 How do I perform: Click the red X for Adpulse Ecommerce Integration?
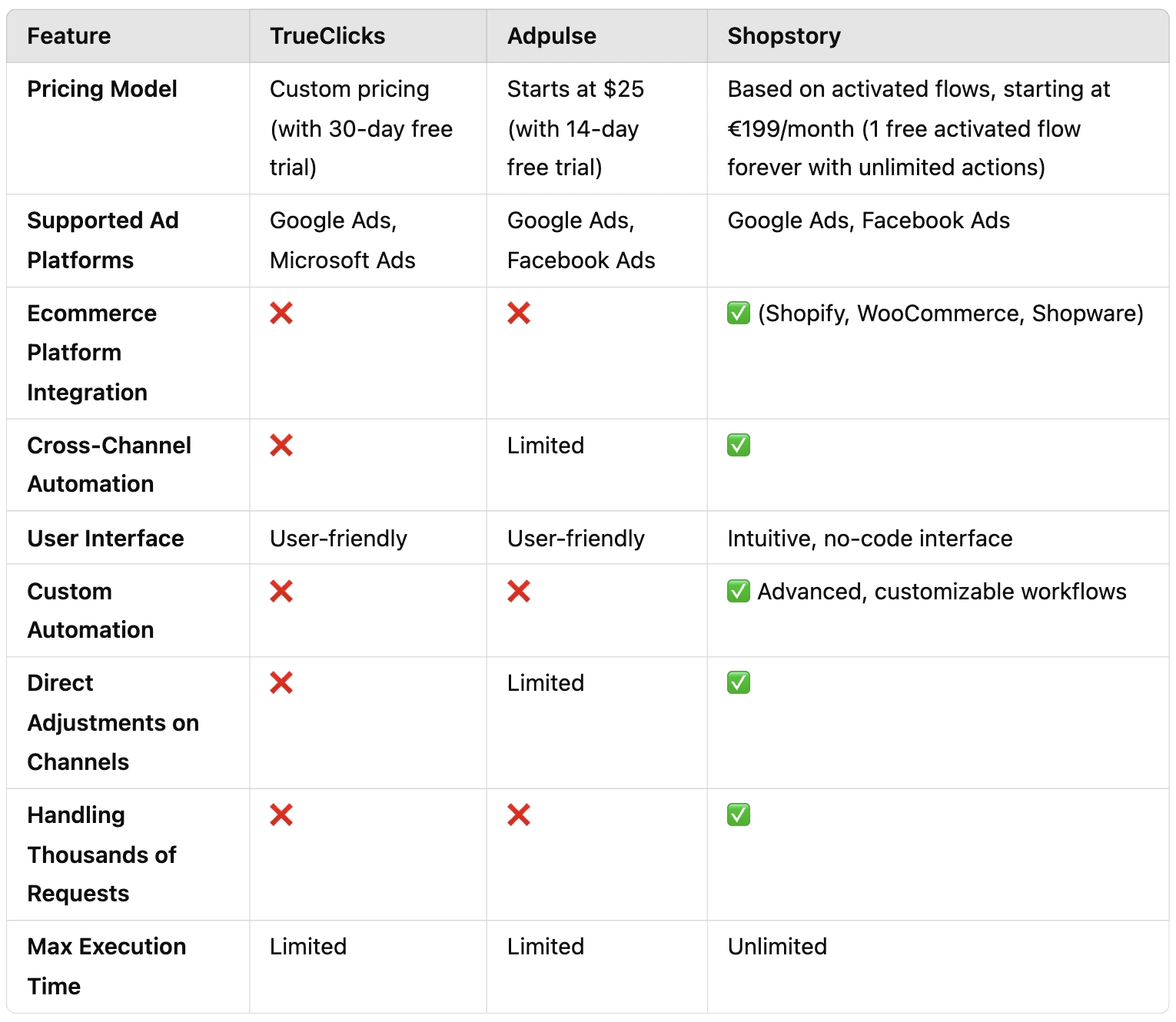tap(519, 313)
